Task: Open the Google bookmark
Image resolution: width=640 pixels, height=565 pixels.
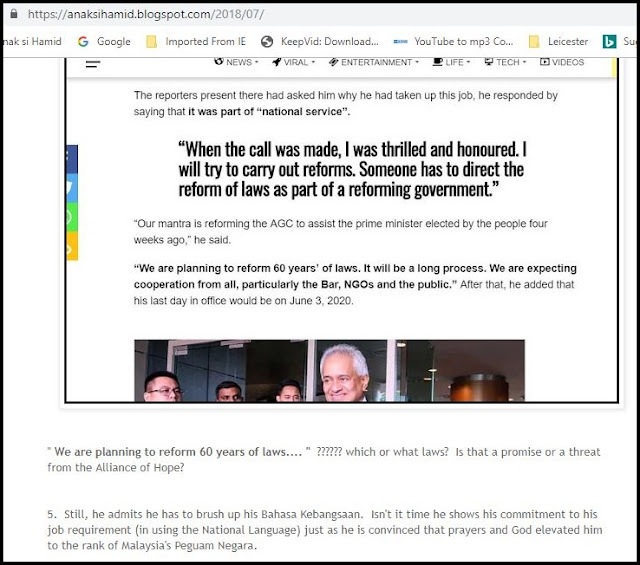Action: (104, 42)
